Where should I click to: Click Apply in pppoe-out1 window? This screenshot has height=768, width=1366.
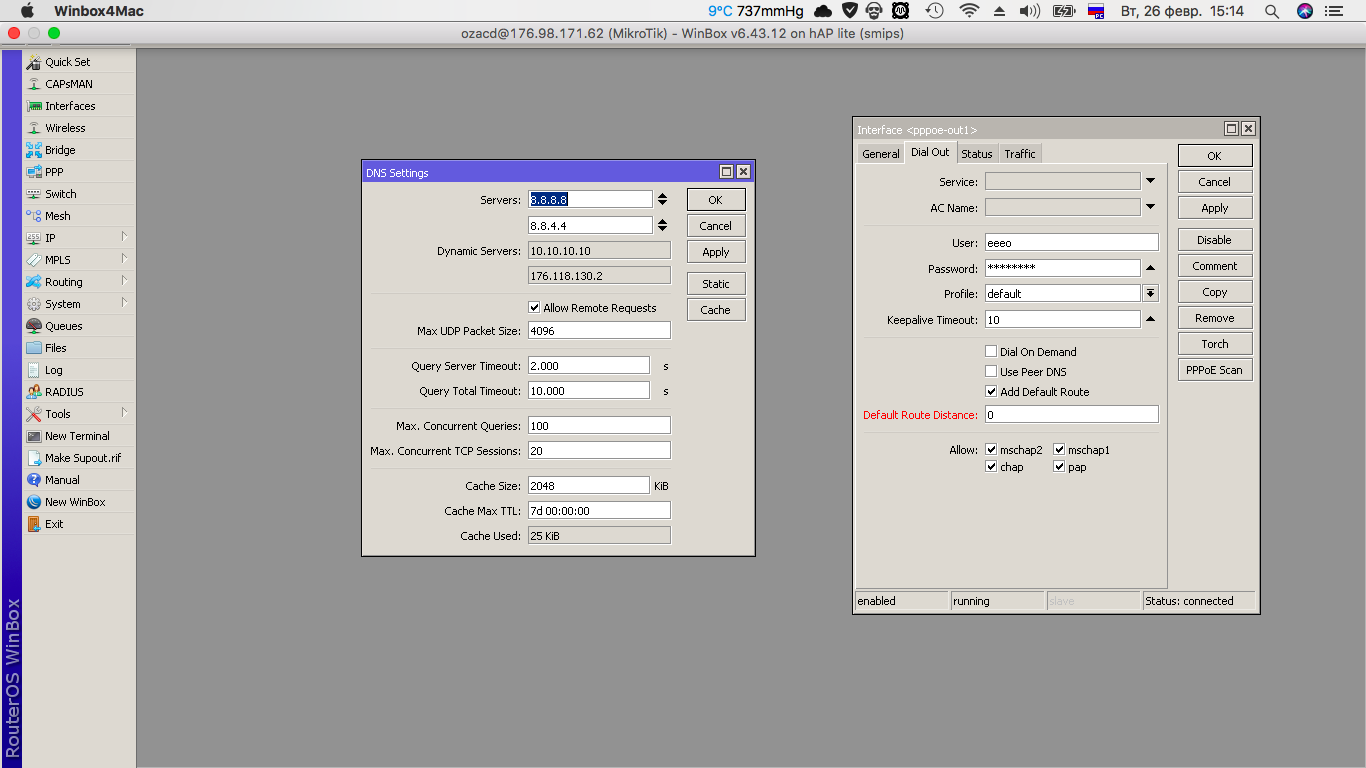coord(1215,208)
